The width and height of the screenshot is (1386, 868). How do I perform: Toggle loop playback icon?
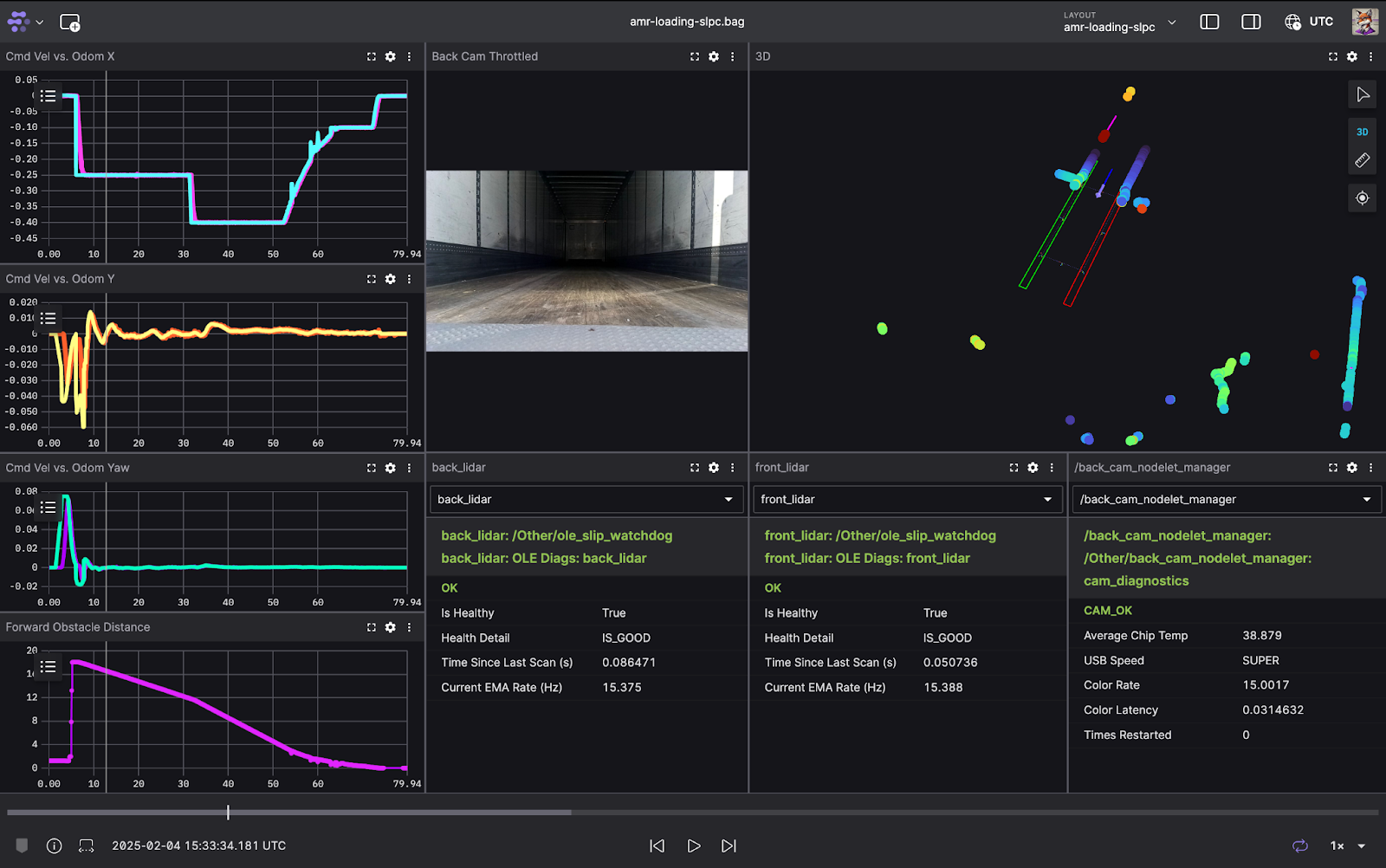click(1299, 845)
